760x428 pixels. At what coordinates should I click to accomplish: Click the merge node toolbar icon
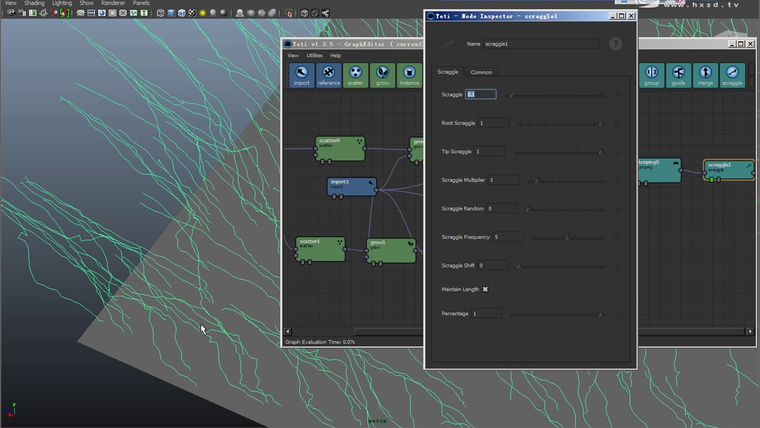click(x=706, y=75)
